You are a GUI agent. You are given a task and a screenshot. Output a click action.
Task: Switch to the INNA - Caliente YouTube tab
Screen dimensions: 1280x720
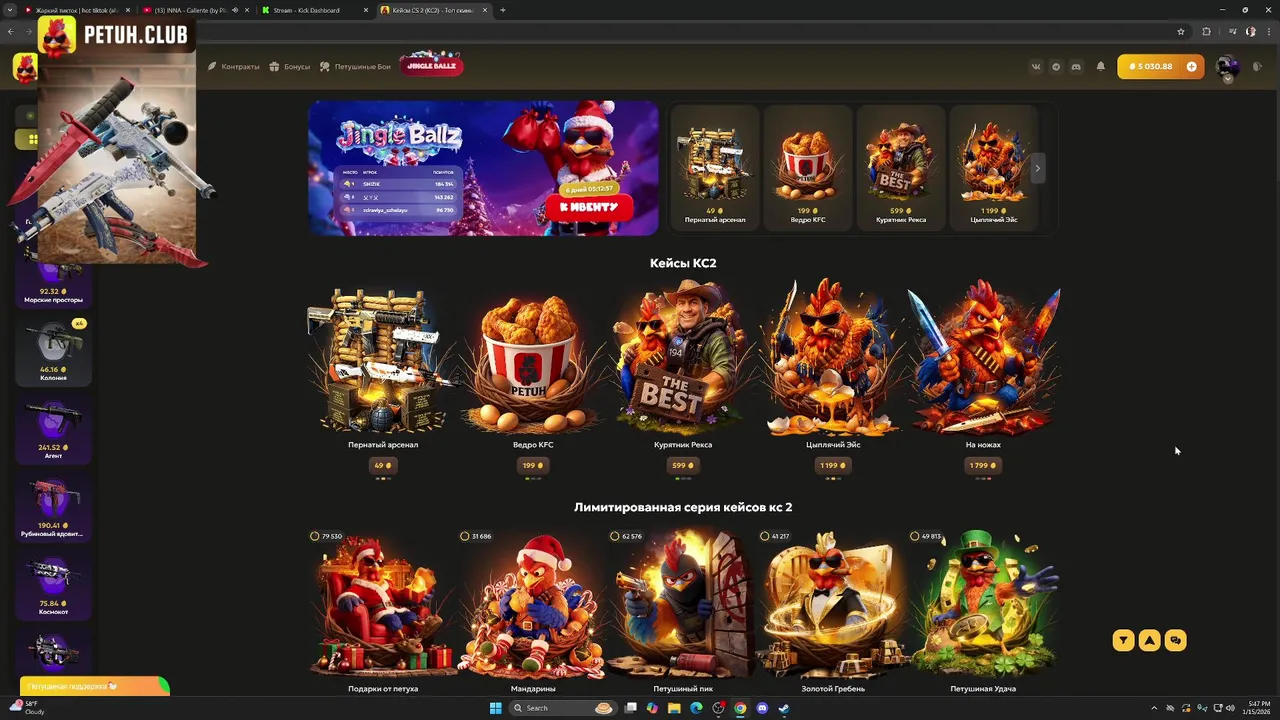pyautogui.click(x=195, y=10)
